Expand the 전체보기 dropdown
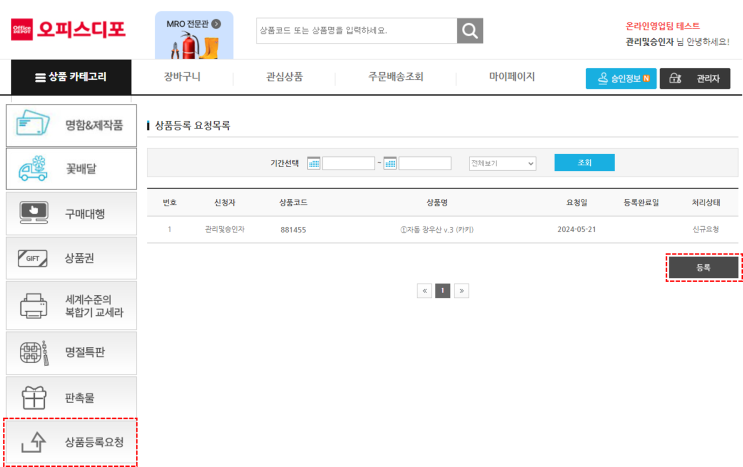The width and height of the screenshot is (743, 467). point(502,163)
